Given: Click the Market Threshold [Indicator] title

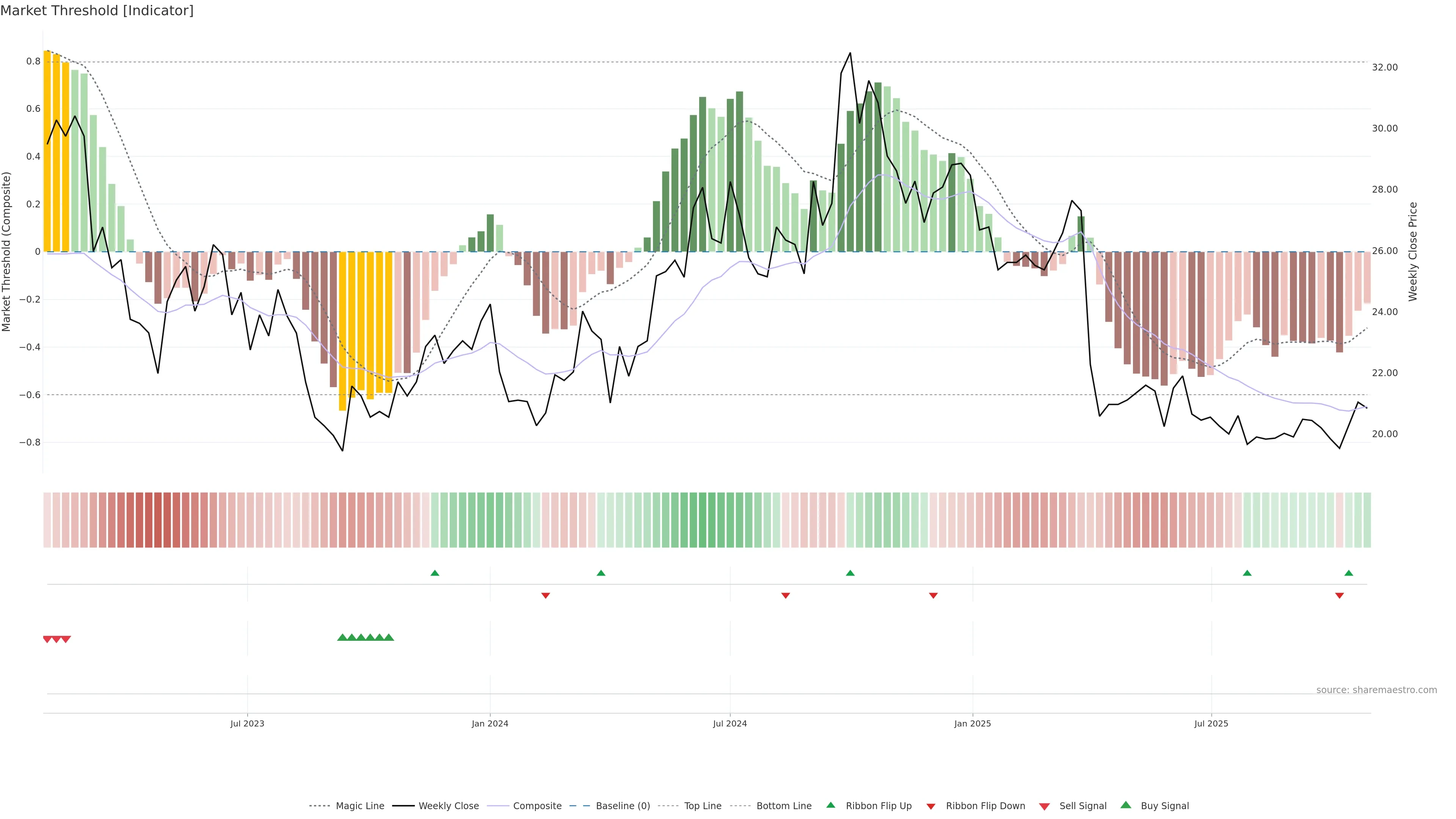Looking at the screenshot, I should pyautogui.click(x=97, y=11).
